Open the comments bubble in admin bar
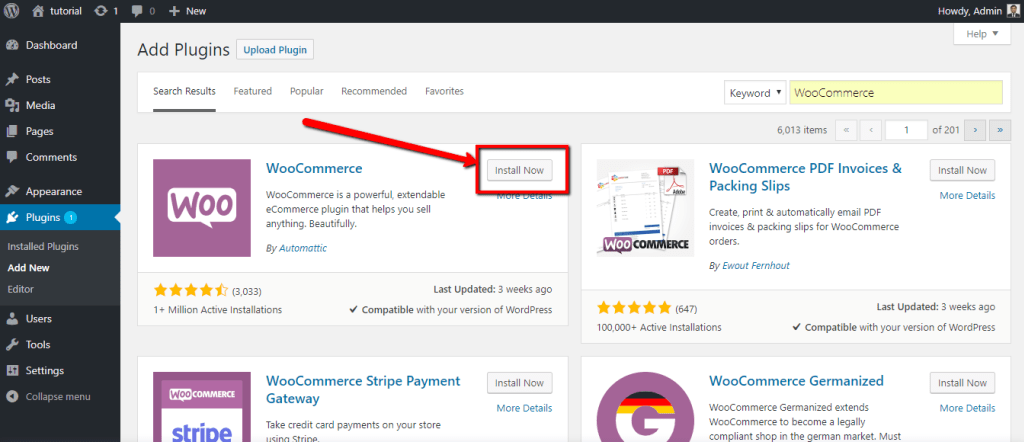Image resolution: width=1024 pixels, height=442 pixels. click(136, 11)
